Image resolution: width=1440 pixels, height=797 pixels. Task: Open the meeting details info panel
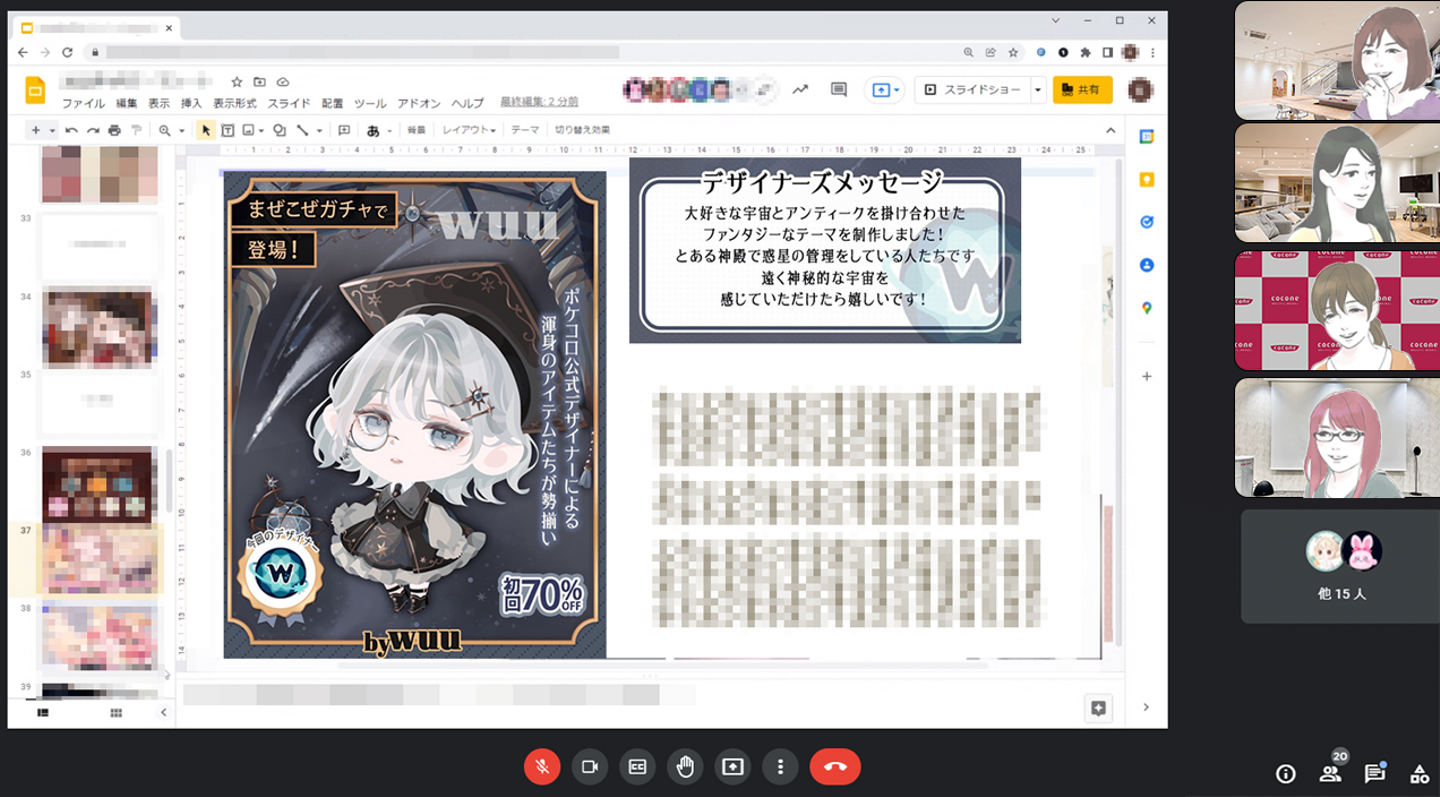[1286, 773]
